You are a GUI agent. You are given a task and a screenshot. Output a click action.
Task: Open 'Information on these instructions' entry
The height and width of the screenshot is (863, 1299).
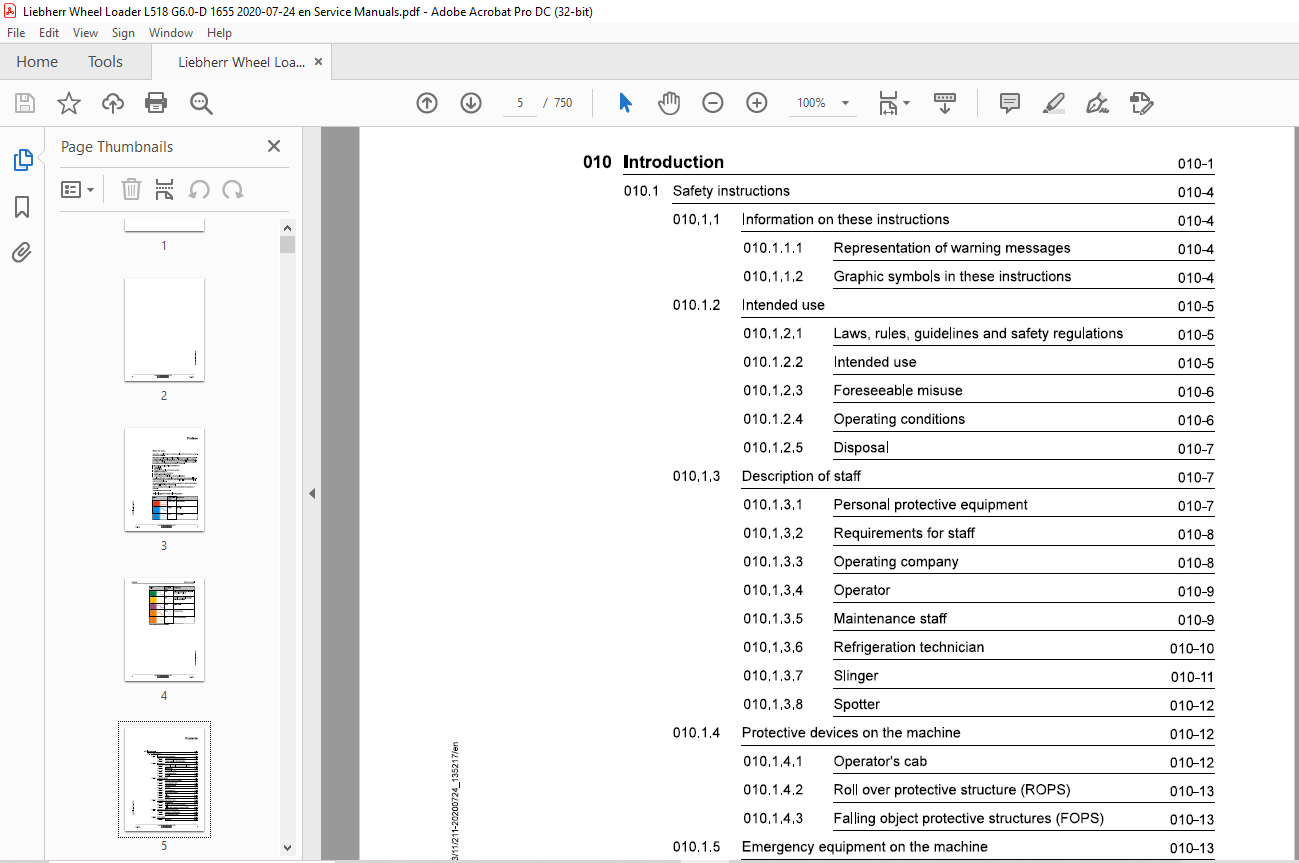(x=846, y=219)
